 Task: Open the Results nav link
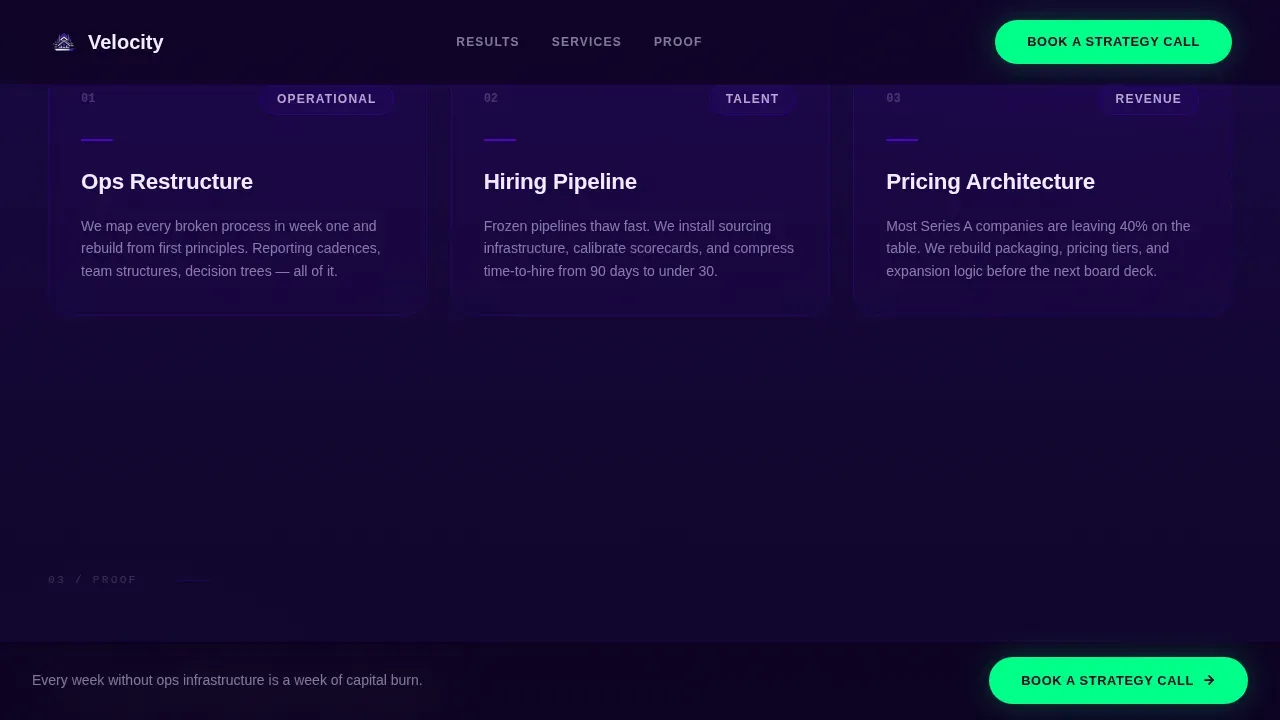coord(488,42)
